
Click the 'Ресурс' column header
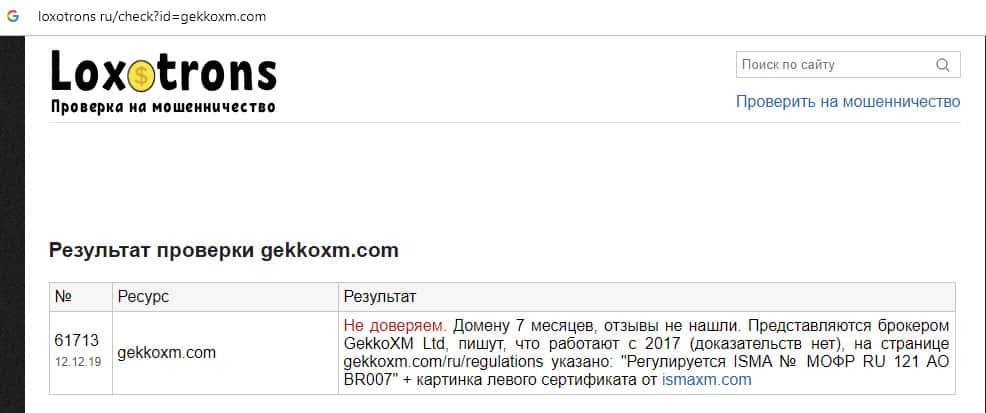(143, 297)
